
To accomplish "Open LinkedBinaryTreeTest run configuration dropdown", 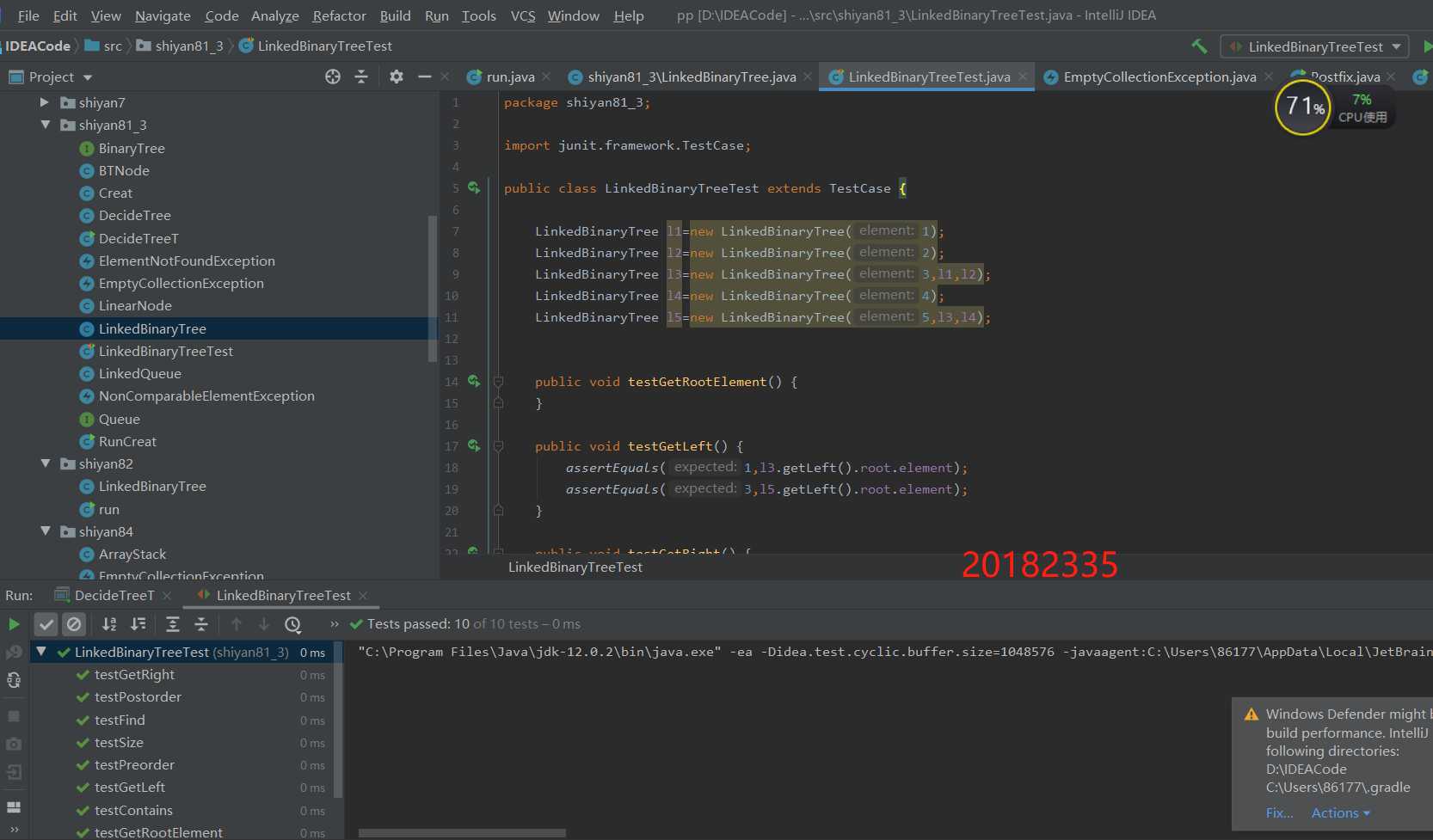I will [x=1315, y=46].
